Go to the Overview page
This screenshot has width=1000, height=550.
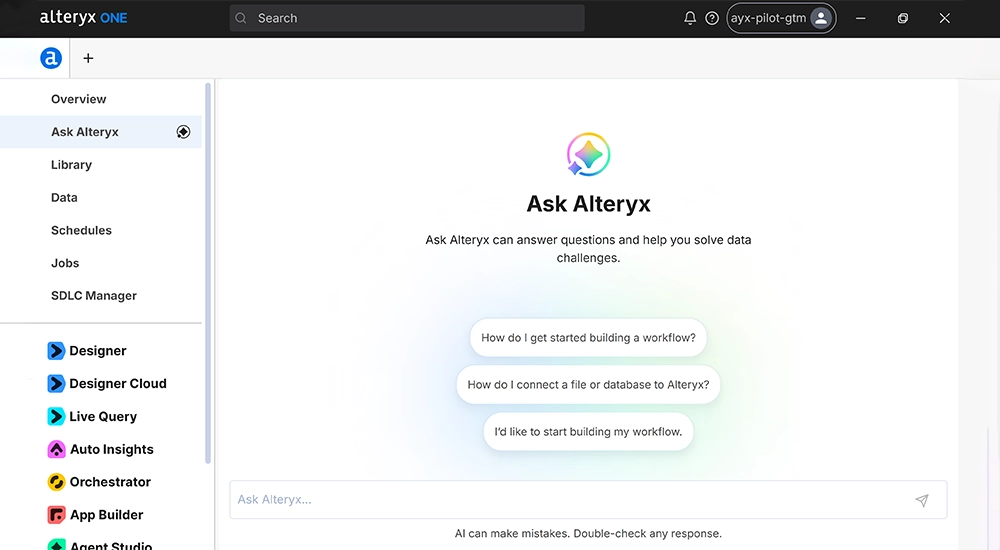(x=78, y=99)
